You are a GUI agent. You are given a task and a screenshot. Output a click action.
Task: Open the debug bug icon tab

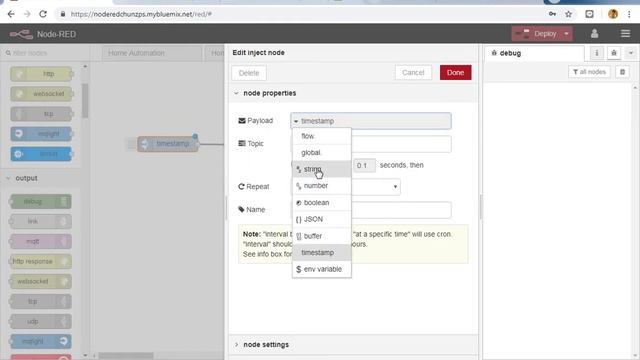pyautogui.click(x=613, y=53)
